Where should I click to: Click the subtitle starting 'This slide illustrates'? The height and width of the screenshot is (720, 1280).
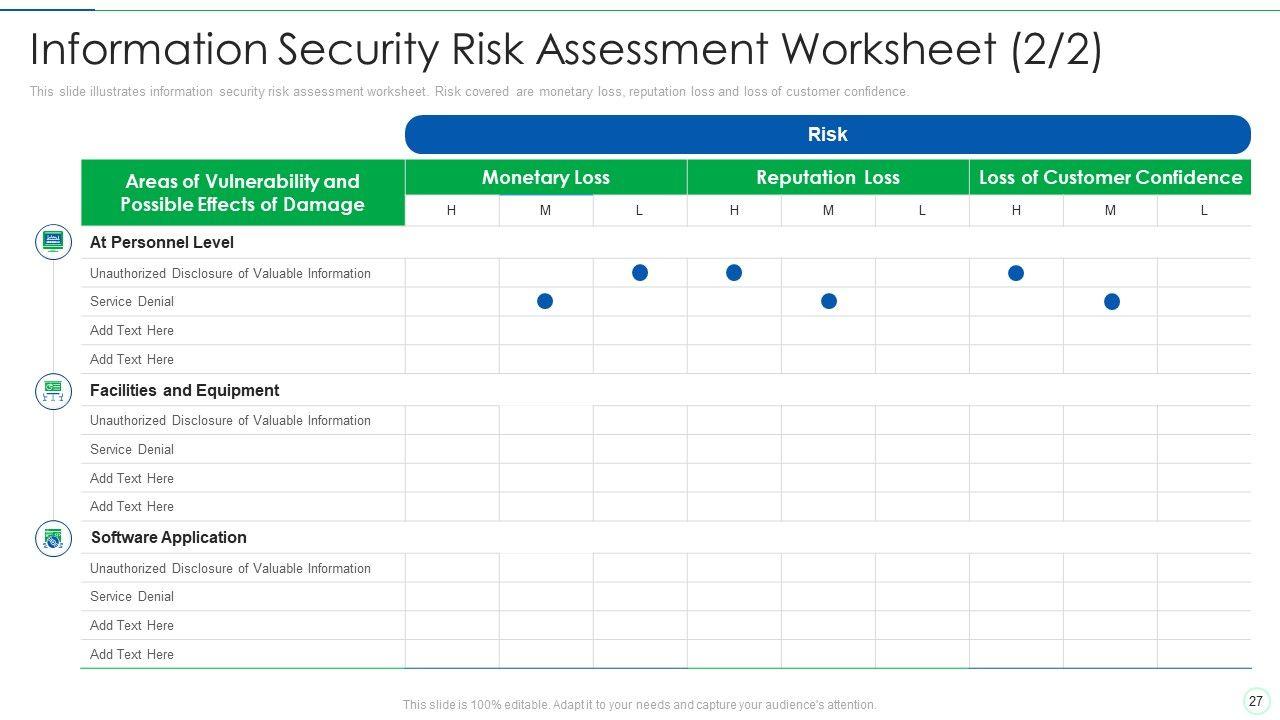(x=469, y=92)
